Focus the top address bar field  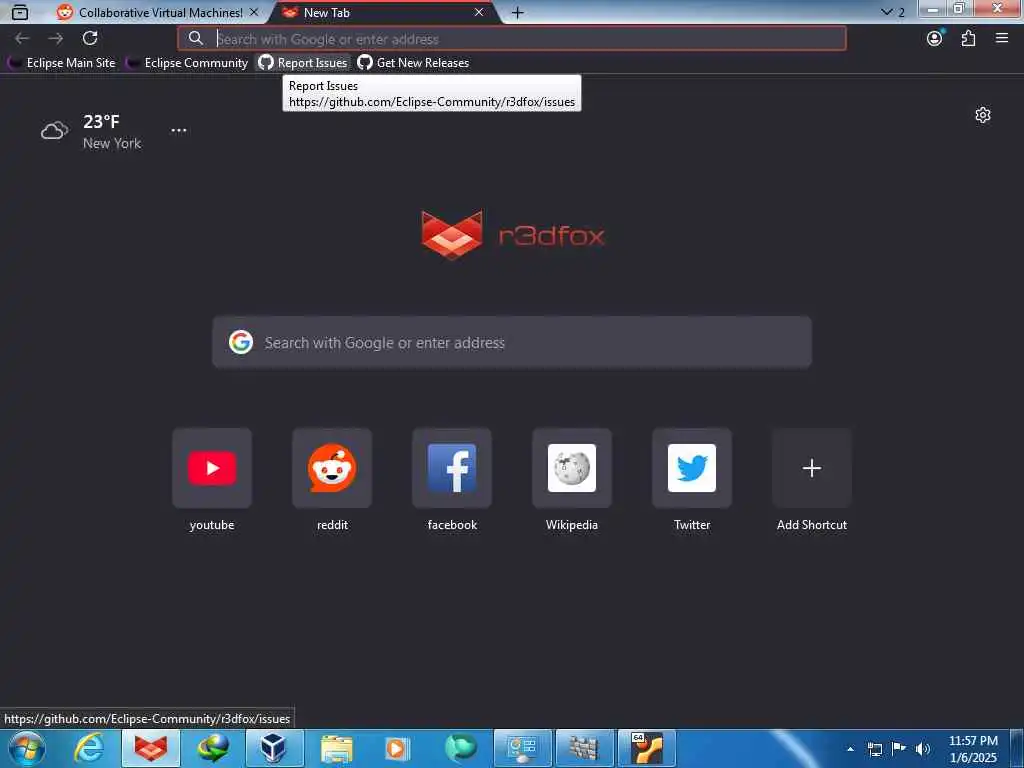(x=511, y=39)
